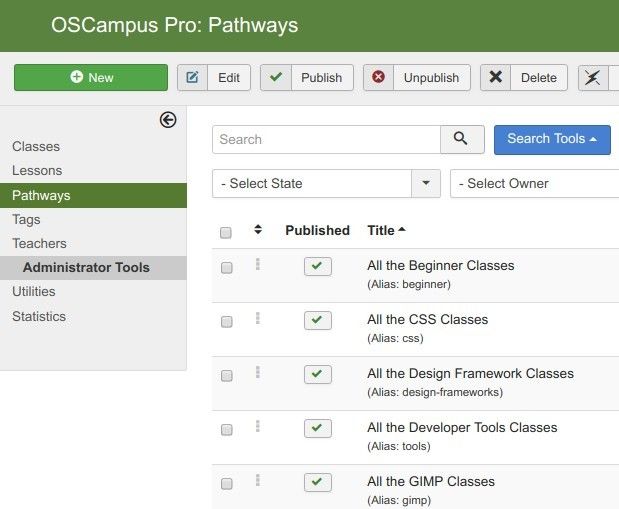Click the GIMP Classes drag handle

point(258,480)
